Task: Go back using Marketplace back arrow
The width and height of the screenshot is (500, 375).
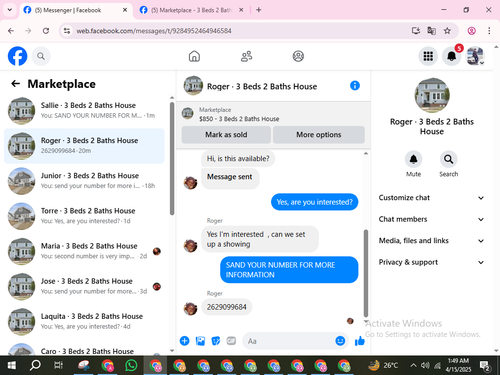Action: pyautogui.click(x=15, y=84)
